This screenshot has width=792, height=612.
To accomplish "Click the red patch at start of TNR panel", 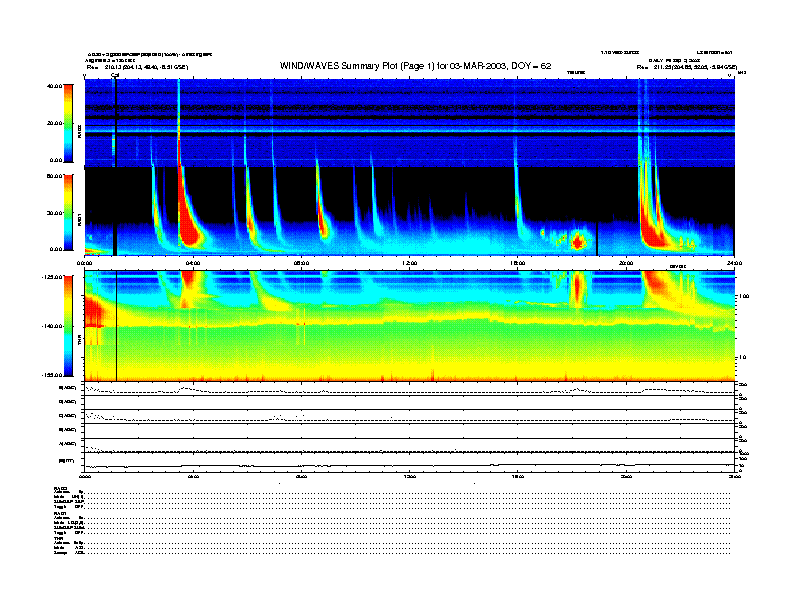I will pos(93,312).
